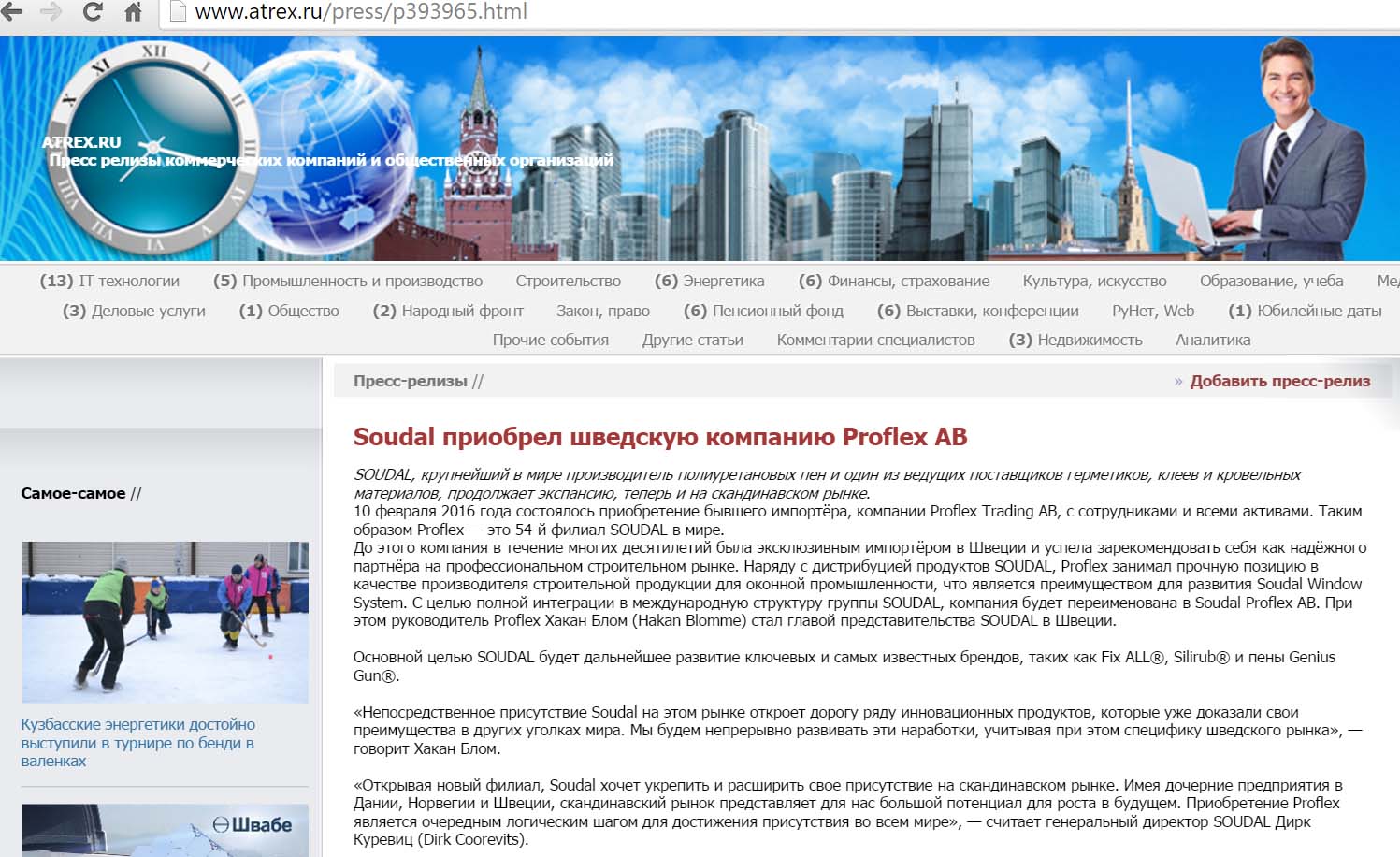Open Комментарии специалистов category
The image size is (1400, 857).
click(x=876, y=340)
